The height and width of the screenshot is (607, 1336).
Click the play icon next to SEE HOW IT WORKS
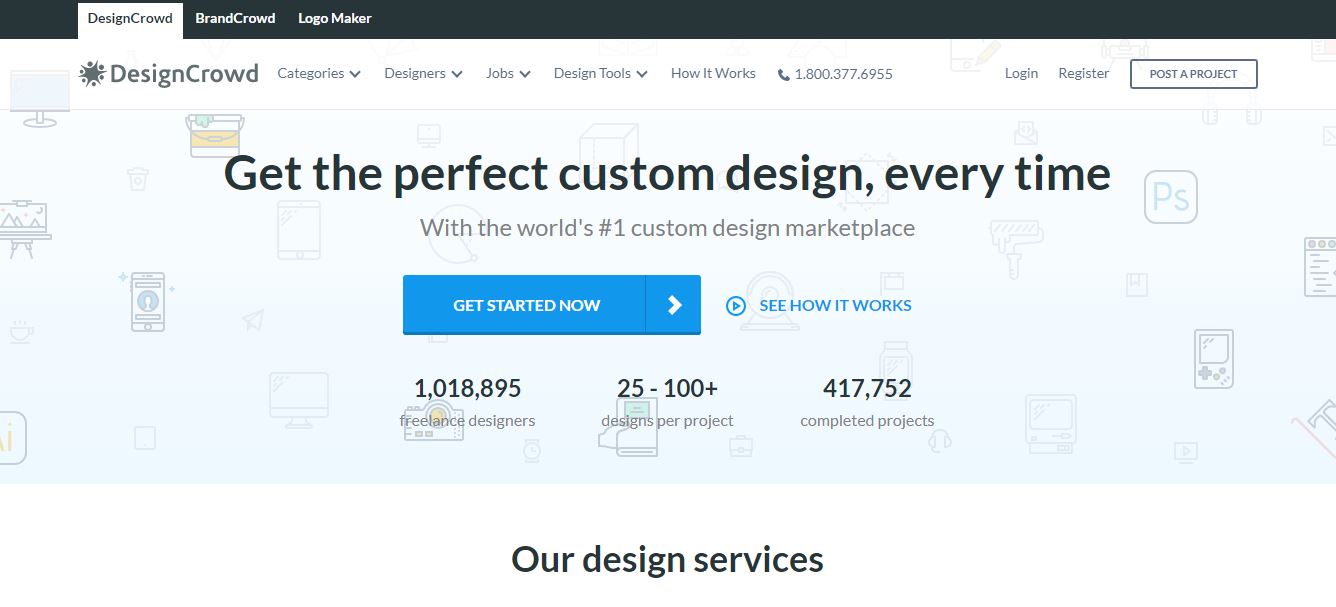(x=735, y=305)
